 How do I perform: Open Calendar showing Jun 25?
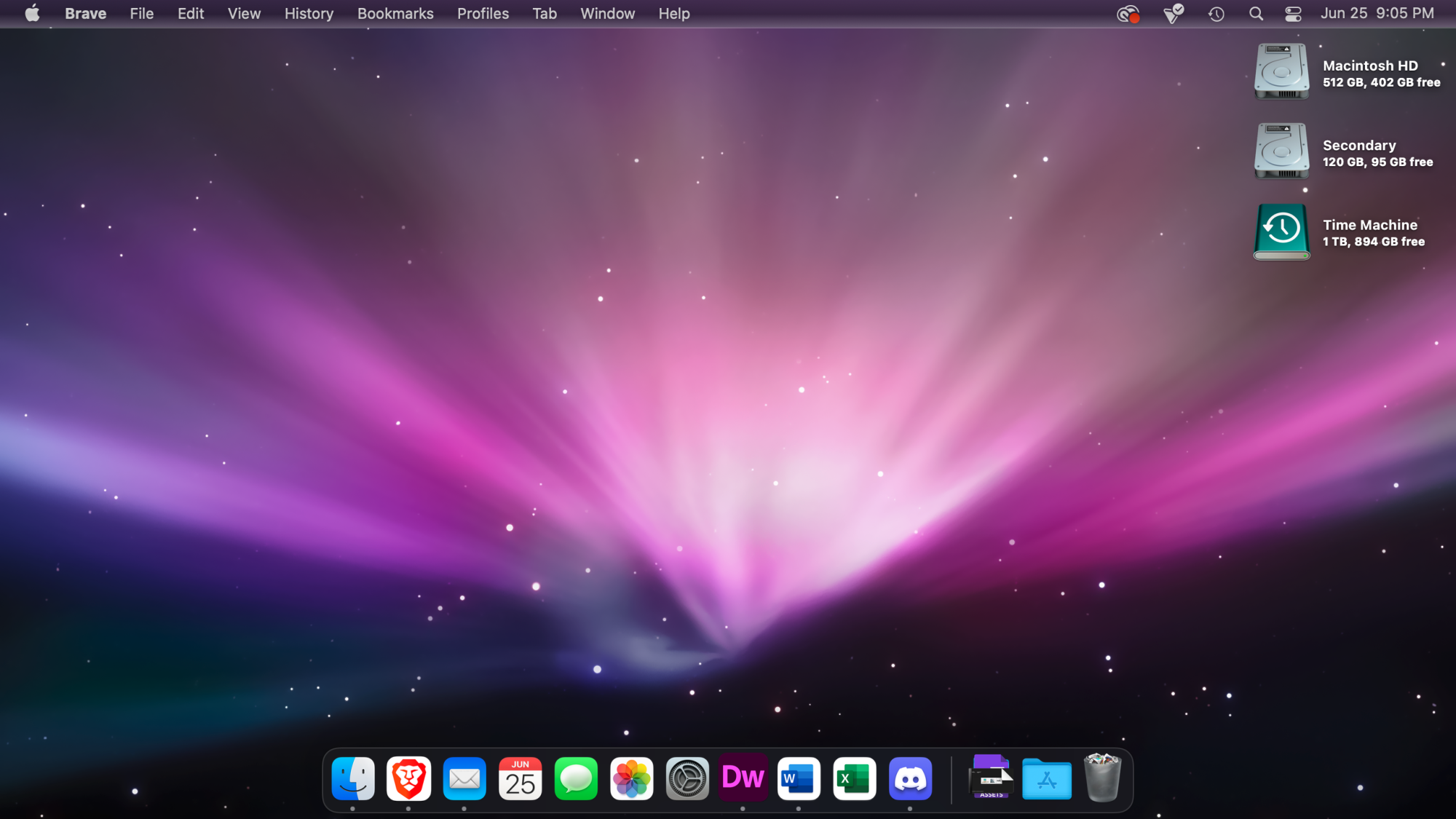(x=520, y=779)
